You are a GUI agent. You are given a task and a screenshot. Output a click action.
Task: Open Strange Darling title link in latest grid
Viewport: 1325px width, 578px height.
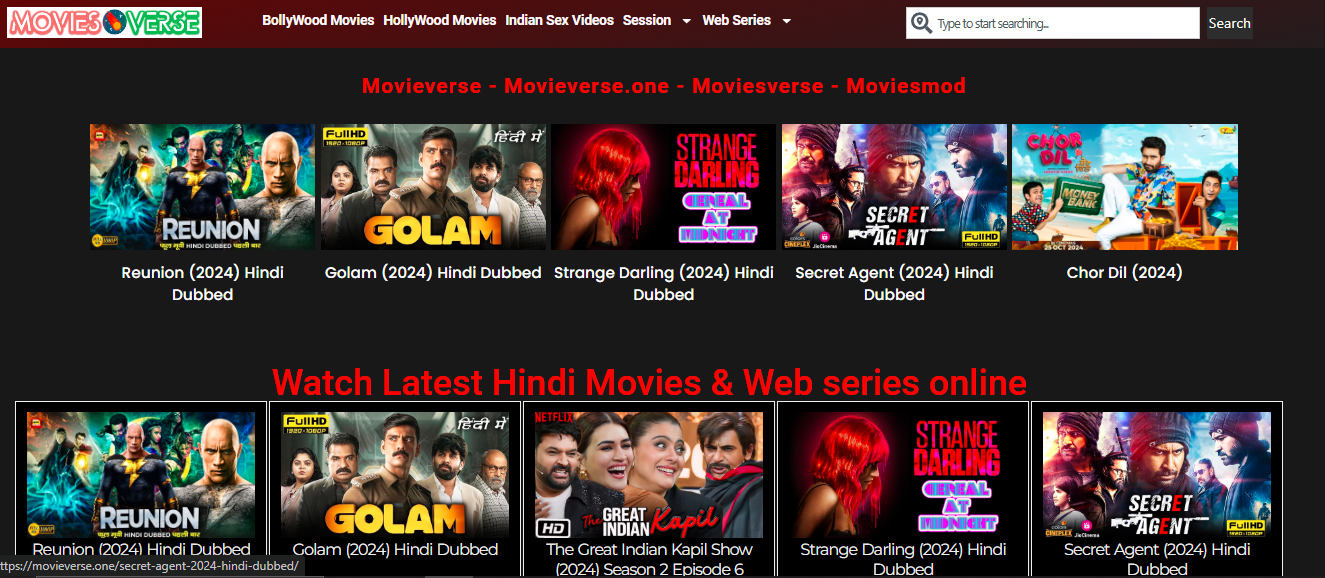(x=903, y=559)
